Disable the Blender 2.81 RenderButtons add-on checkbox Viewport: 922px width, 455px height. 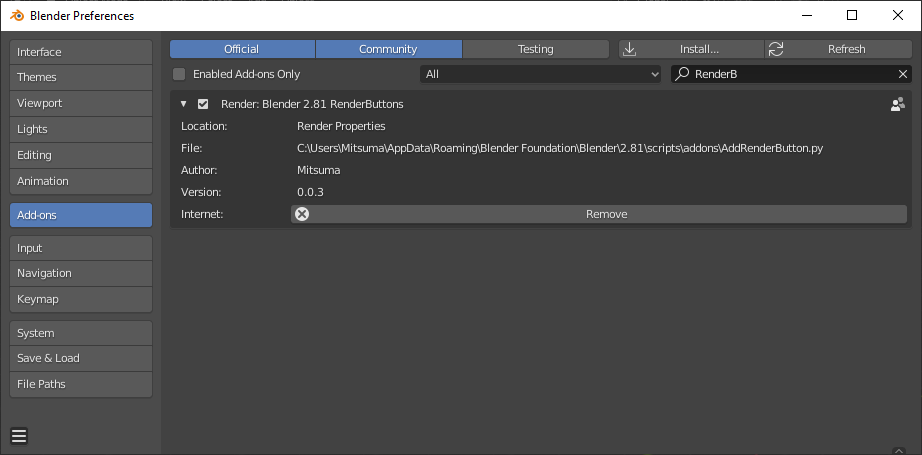(x=203, y=104)
